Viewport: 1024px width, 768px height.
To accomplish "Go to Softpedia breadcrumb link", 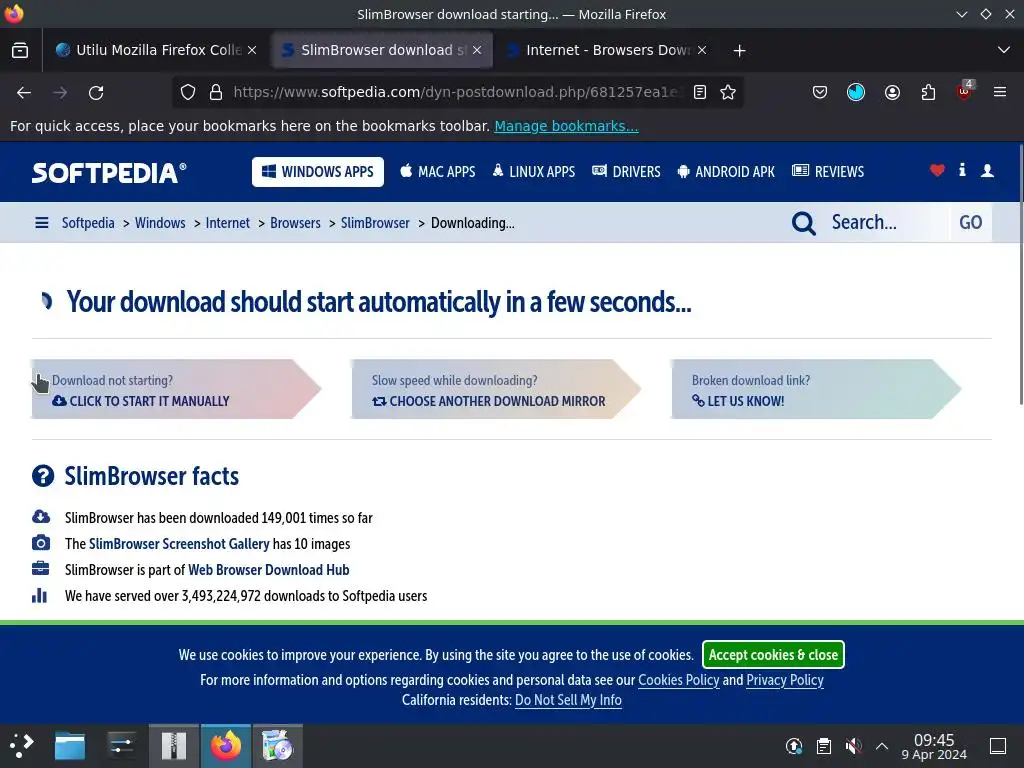I will click(x=88, y=223).
